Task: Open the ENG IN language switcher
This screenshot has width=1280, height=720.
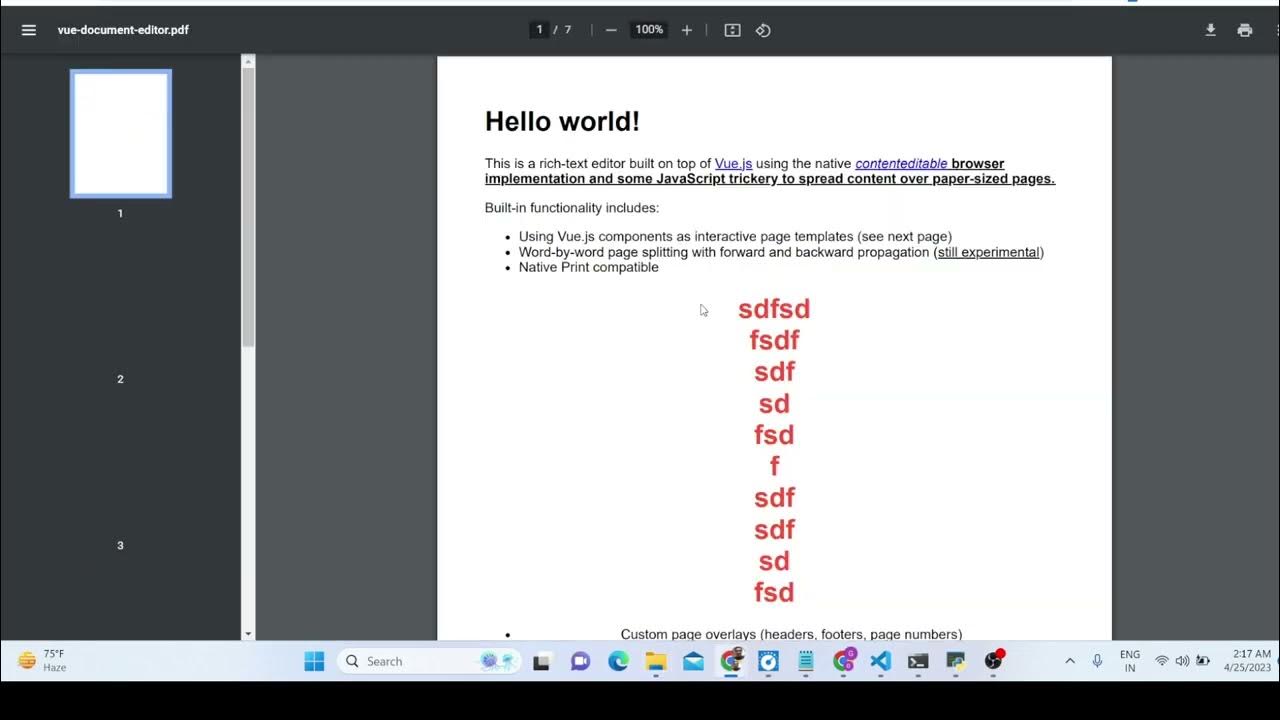Action: click(x=1130, y=661)
